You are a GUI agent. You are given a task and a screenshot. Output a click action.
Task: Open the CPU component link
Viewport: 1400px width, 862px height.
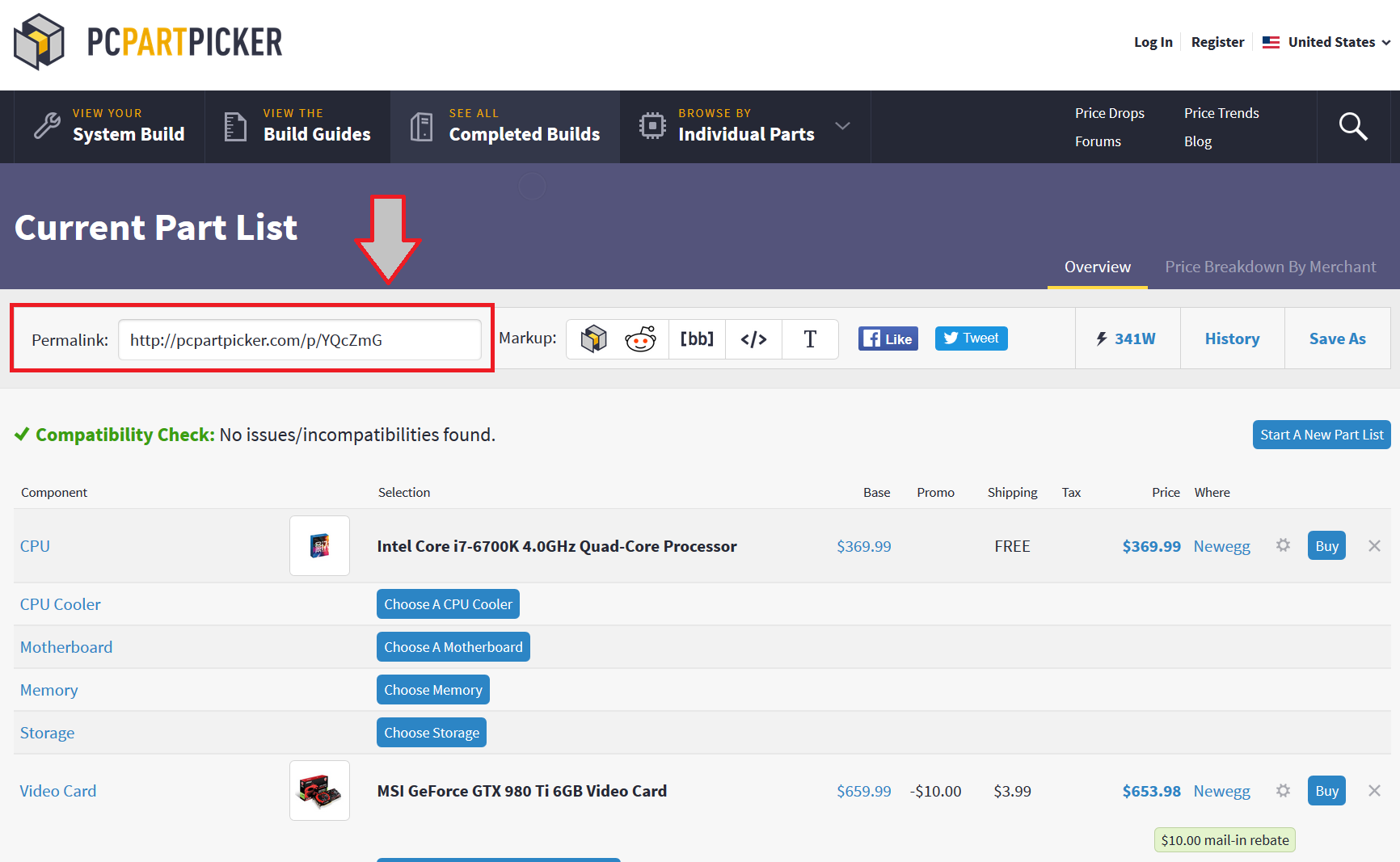coord(35,546)
